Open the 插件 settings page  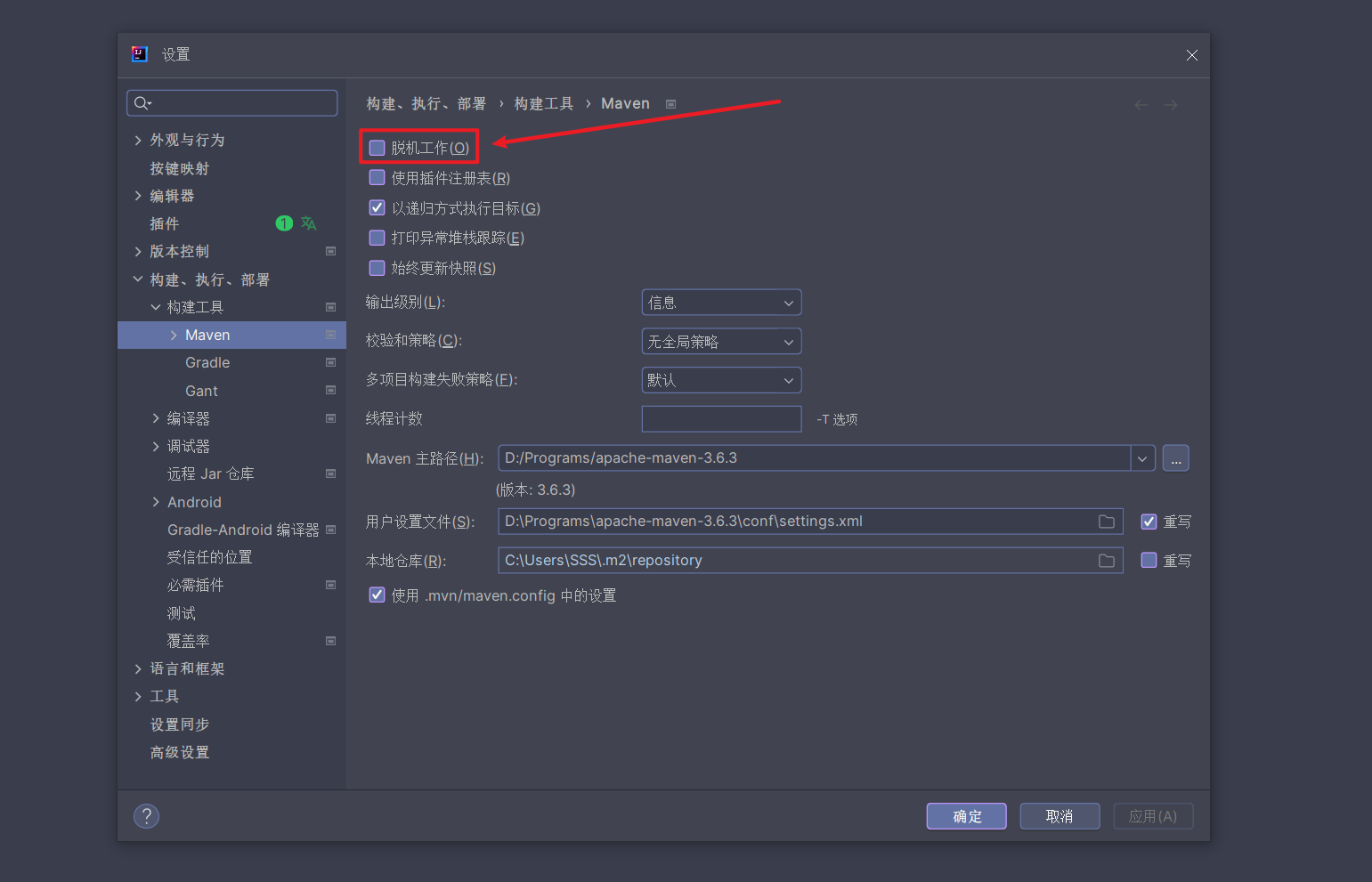coord(165,223)
